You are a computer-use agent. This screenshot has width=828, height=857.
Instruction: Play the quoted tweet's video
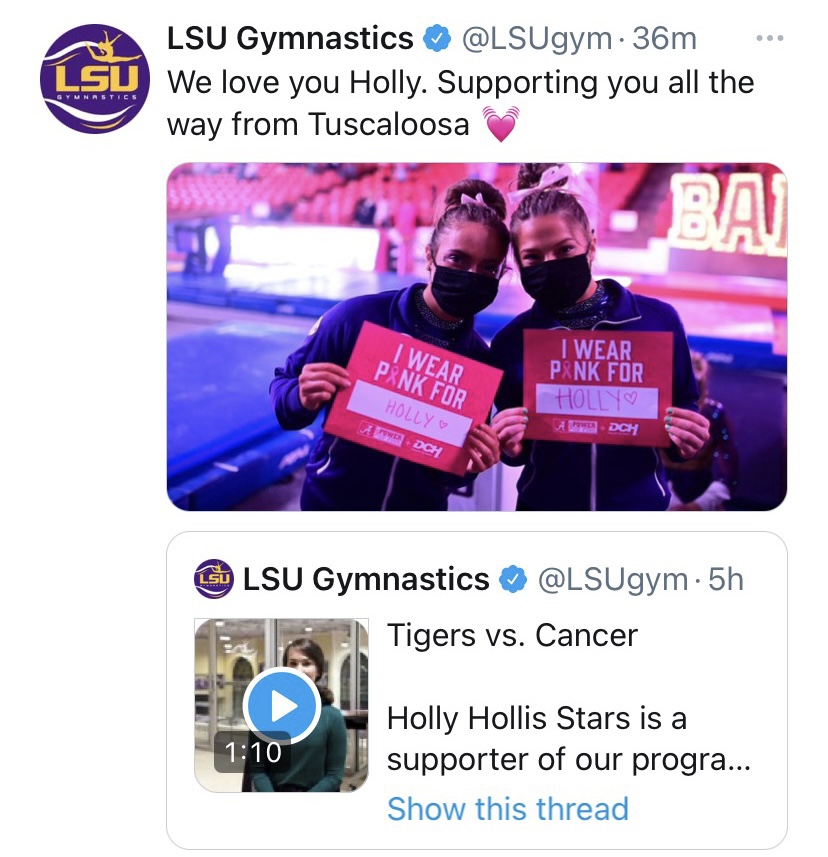[x=281, y=707]
